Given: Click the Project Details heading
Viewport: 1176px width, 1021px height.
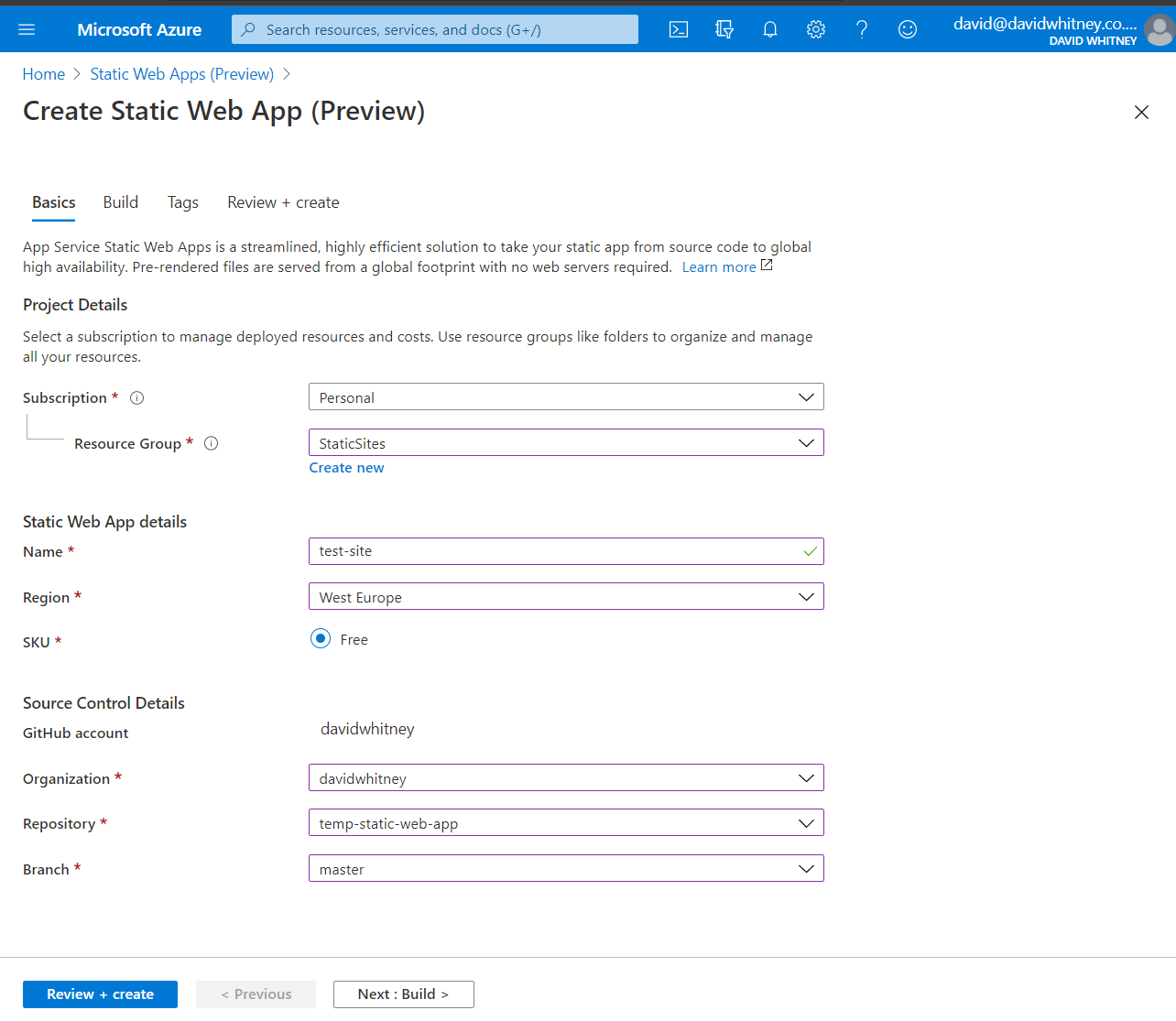Looking at the screenshot, I should pyautogui.click(x=75, y=305).
